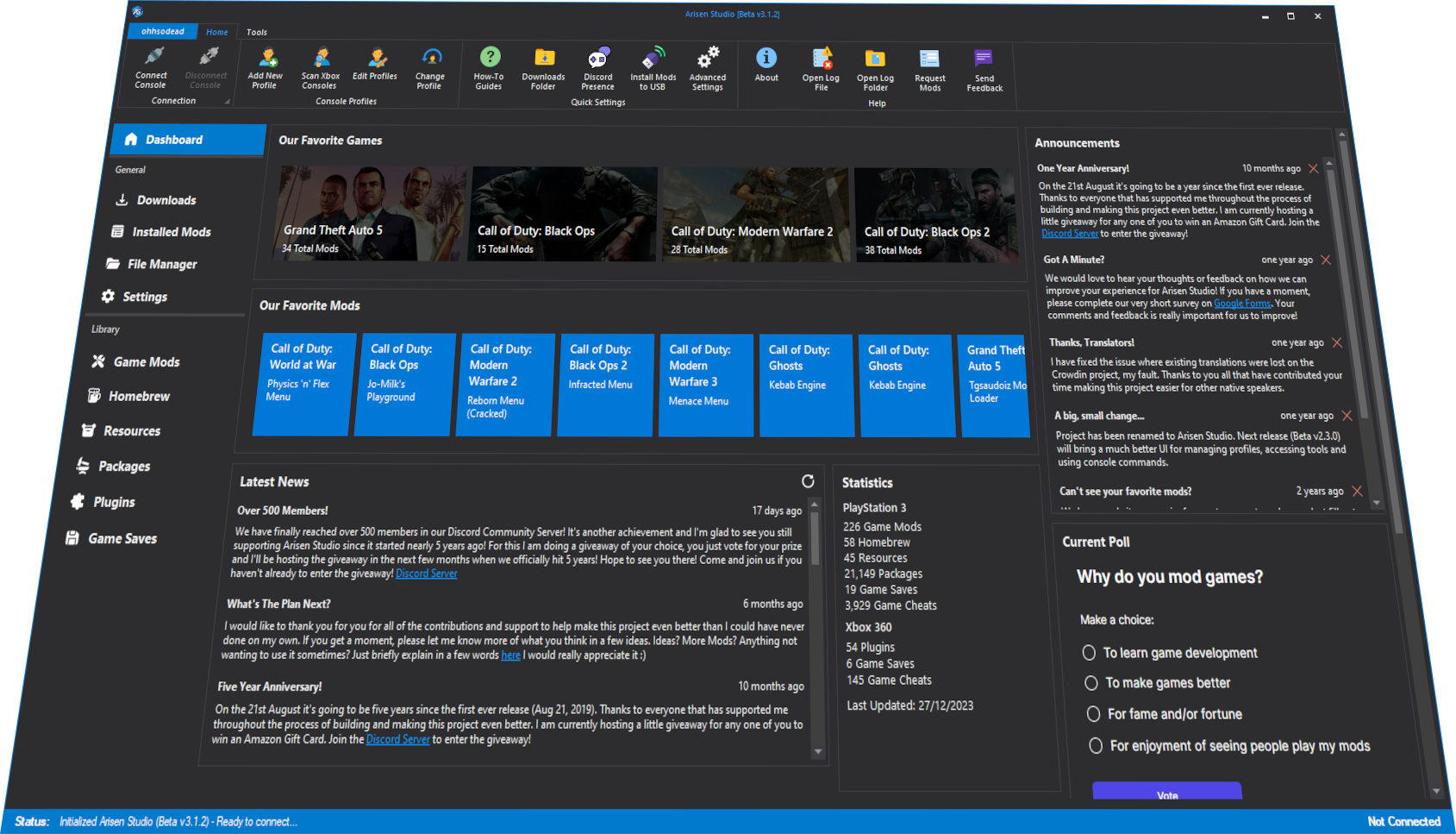Click Install Mods to USB
1456x834 pixels.
(x=653, y=60)
